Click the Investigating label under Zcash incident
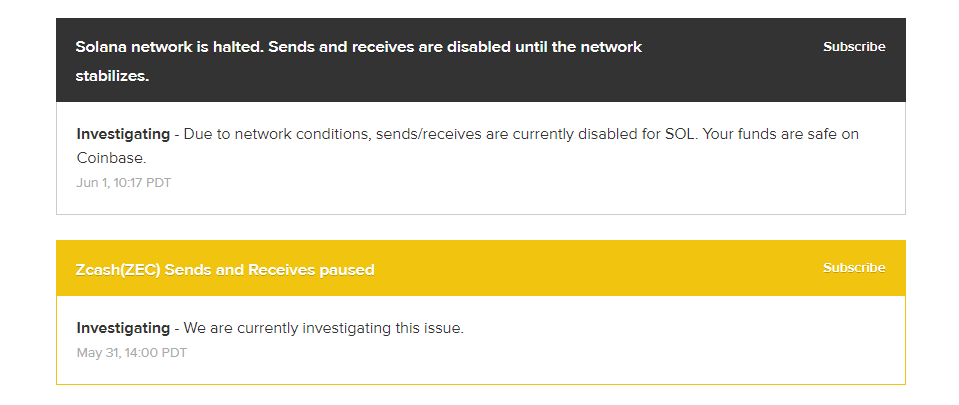This screenshot has height=405, width=959. click(123, 328)
